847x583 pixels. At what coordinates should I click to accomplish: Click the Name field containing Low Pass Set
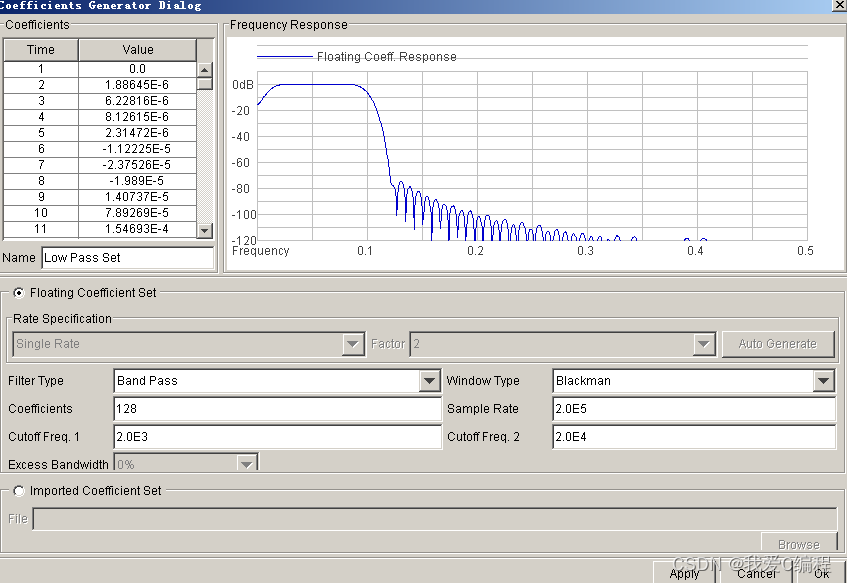pyautogui.click(x=127, y=258)
